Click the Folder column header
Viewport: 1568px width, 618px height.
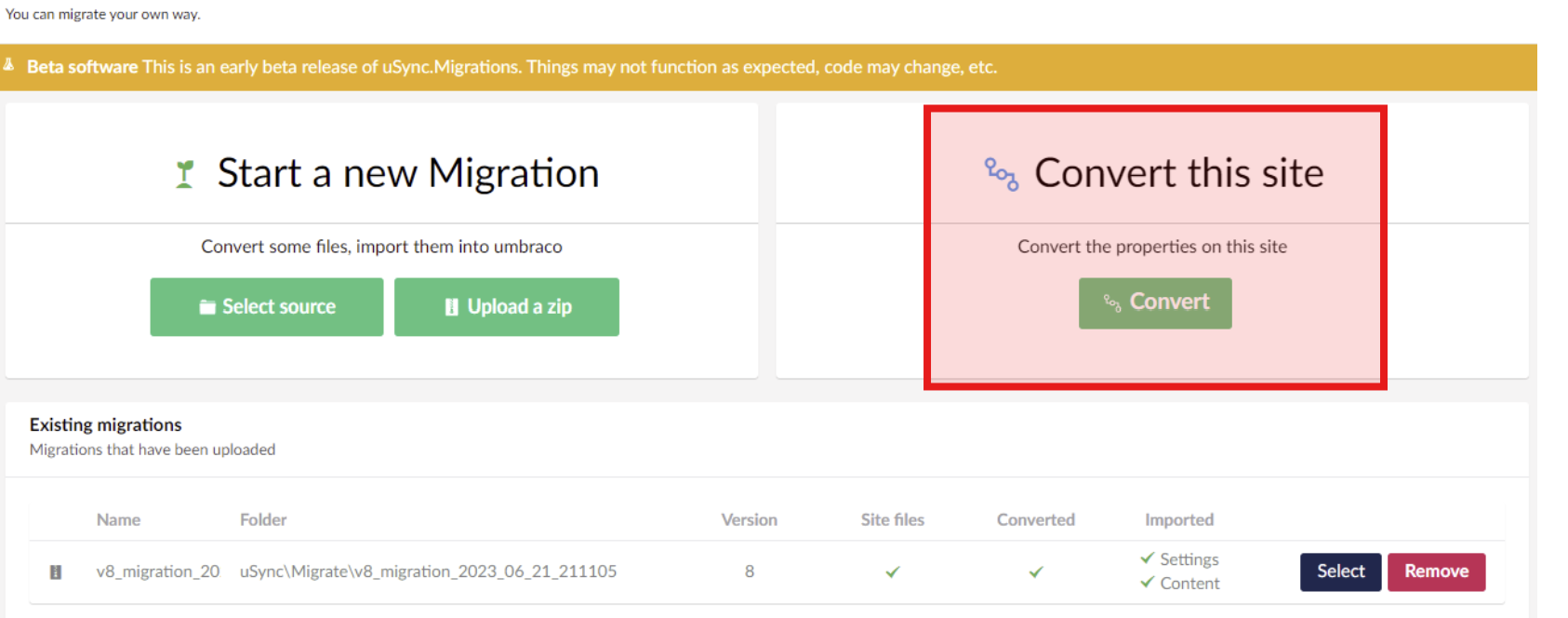[263, 520]
